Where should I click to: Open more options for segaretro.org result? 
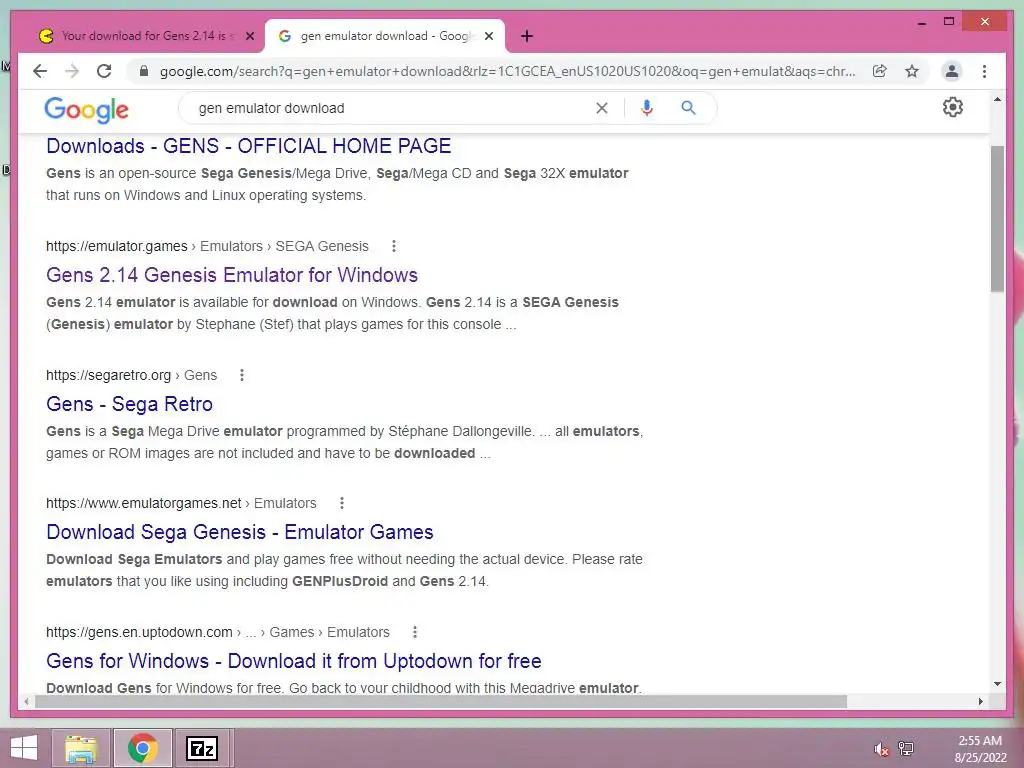(x=242, y=375)
